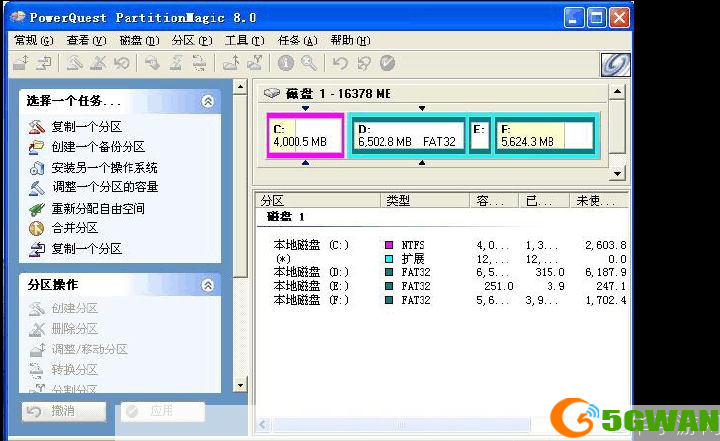
Task: Click 复制一个分区 task below 合并分区
Action: pos(87,249)
